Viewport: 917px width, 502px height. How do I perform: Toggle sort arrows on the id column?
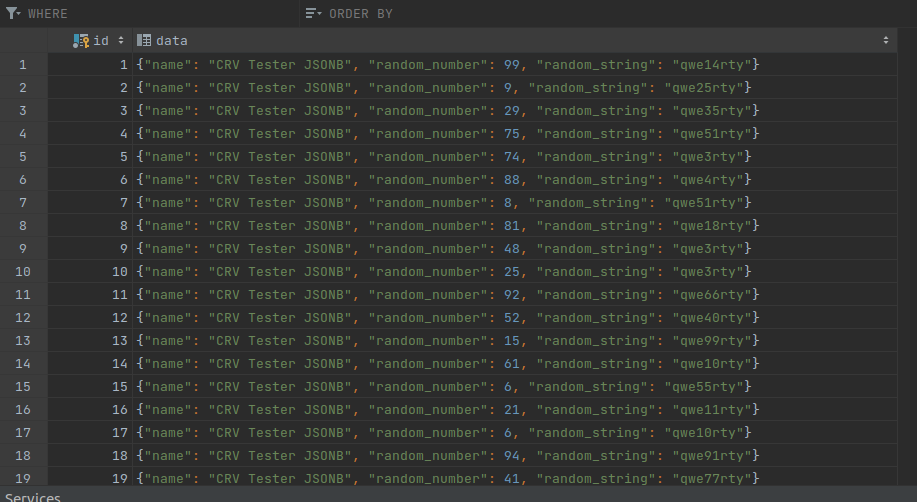(121, 40)
